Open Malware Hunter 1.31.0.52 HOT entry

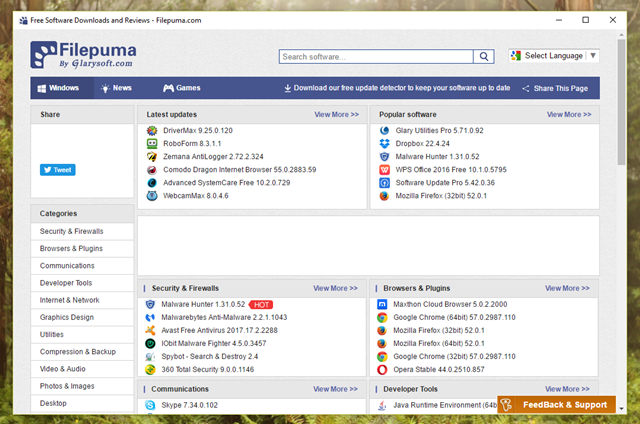[203, 304]
